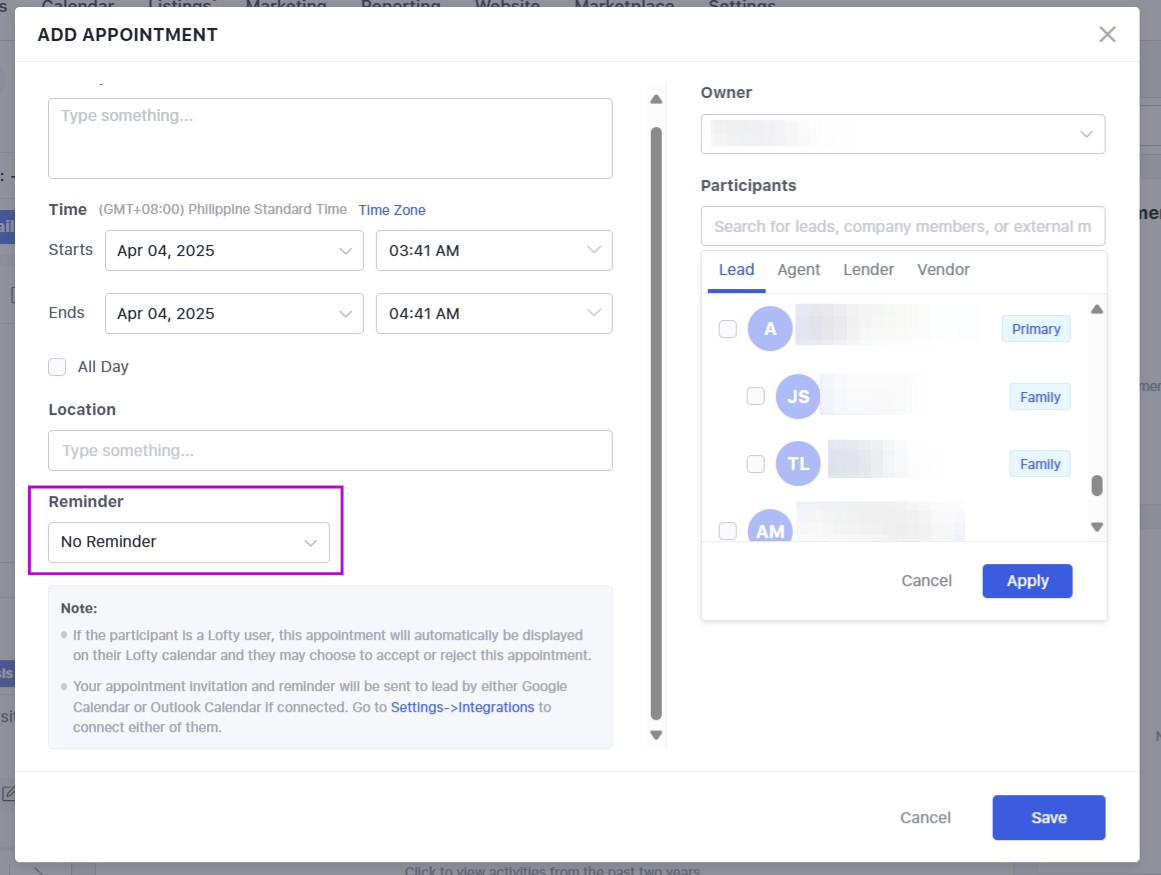Open the Settings->Integrations link
1161x875 pixels.
click(462, 707)
